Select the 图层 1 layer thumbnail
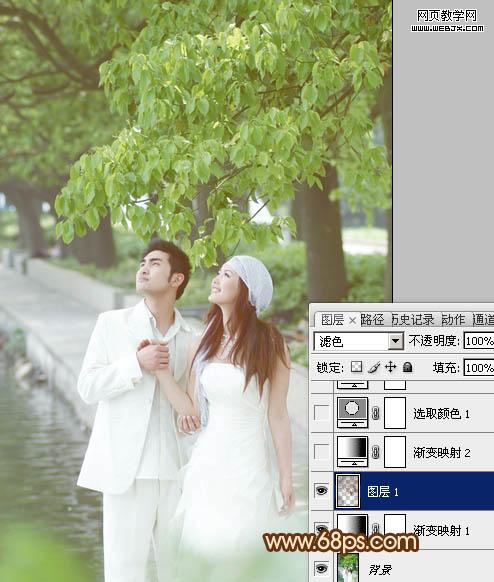This screenshot has width=494, height=582. [348, 491]
